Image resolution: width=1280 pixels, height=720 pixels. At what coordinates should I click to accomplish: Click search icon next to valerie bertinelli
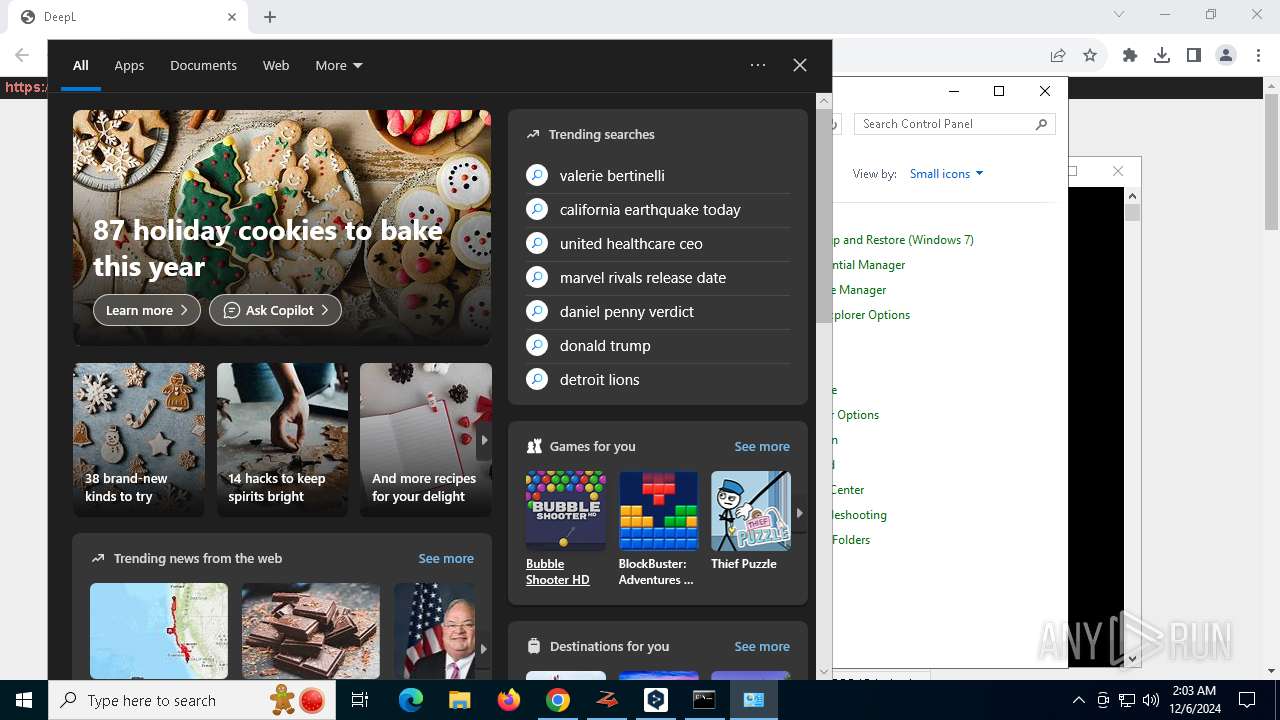[x=537, y=175]
